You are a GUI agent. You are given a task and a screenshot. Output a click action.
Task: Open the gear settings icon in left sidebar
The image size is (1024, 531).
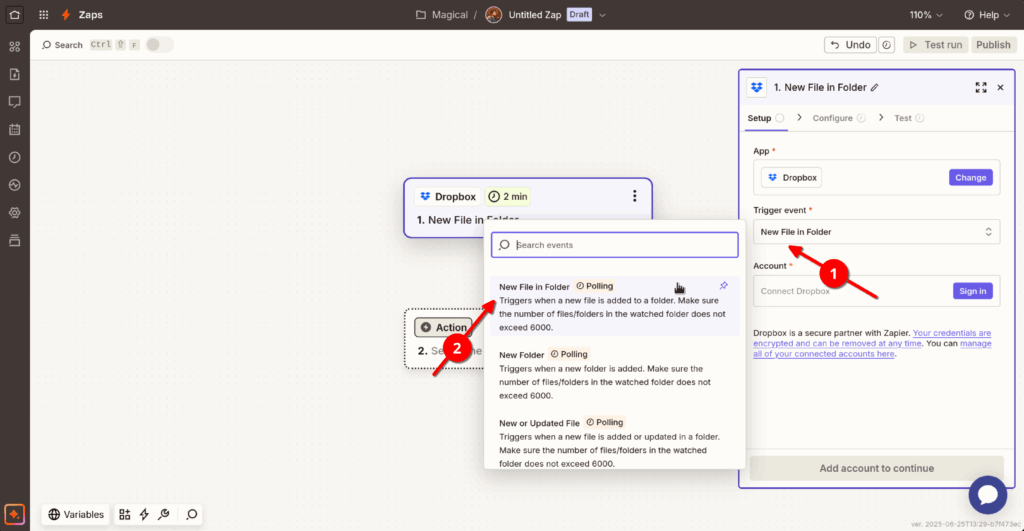click(14, 213)
